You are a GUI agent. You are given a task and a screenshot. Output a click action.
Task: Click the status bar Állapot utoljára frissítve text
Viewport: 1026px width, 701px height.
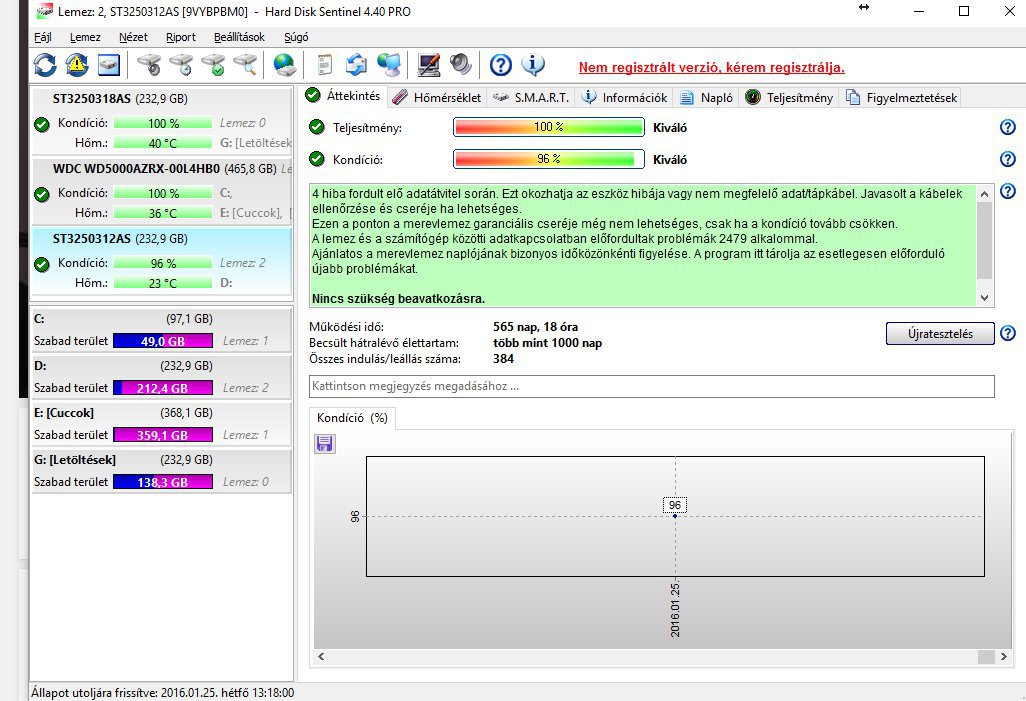click(162, 692)
